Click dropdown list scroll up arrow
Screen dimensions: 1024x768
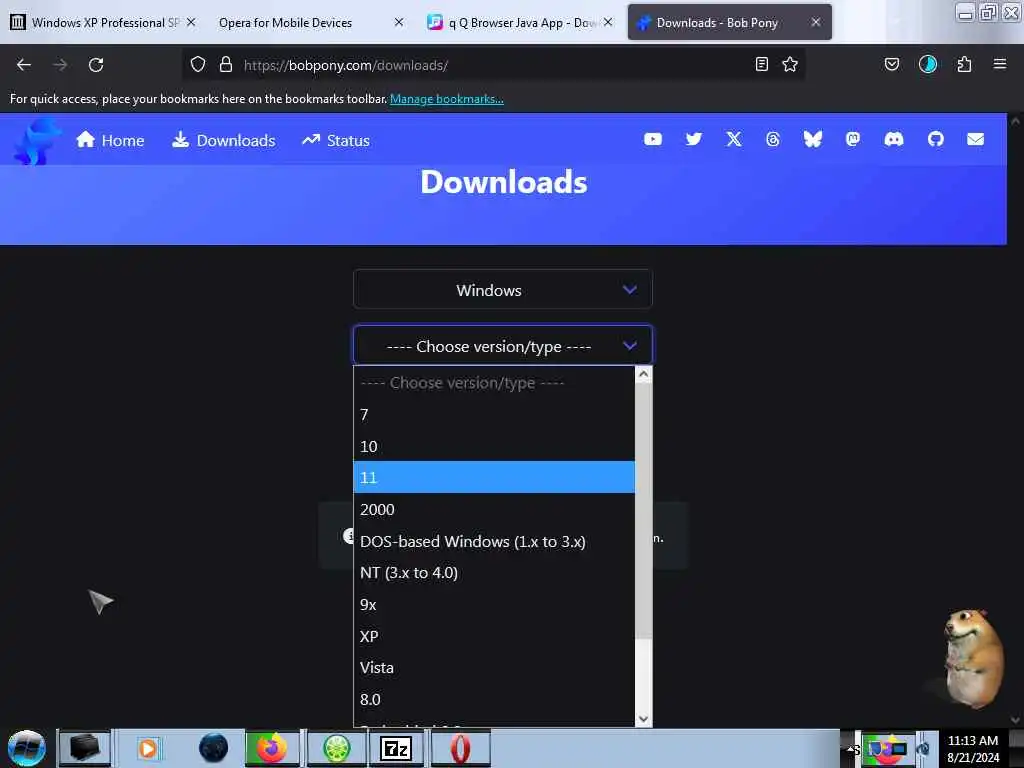click(x=643, y=374)
